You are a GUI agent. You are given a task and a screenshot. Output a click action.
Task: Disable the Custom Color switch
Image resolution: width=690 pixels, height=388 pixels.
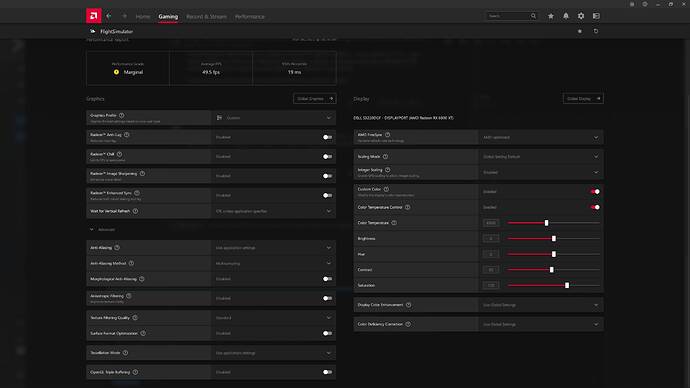pos(595,191)
